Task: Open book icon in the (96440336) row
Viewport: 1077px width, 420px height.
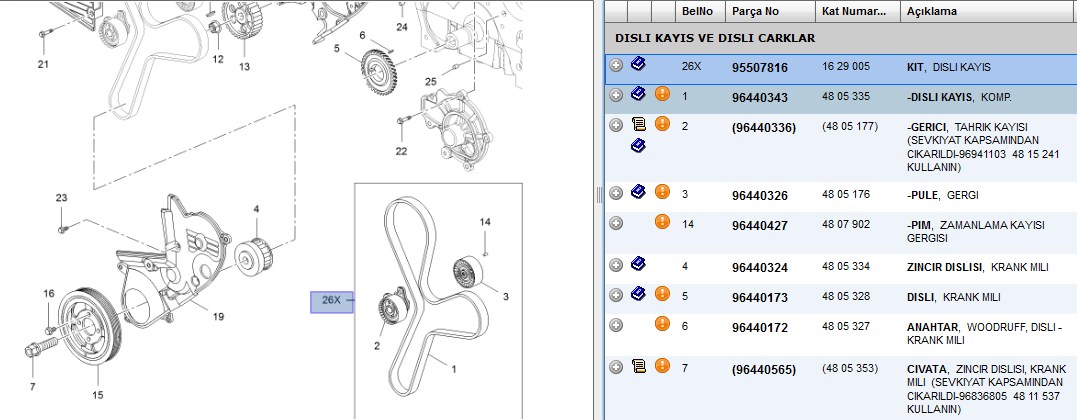Action: coord(638,145)
